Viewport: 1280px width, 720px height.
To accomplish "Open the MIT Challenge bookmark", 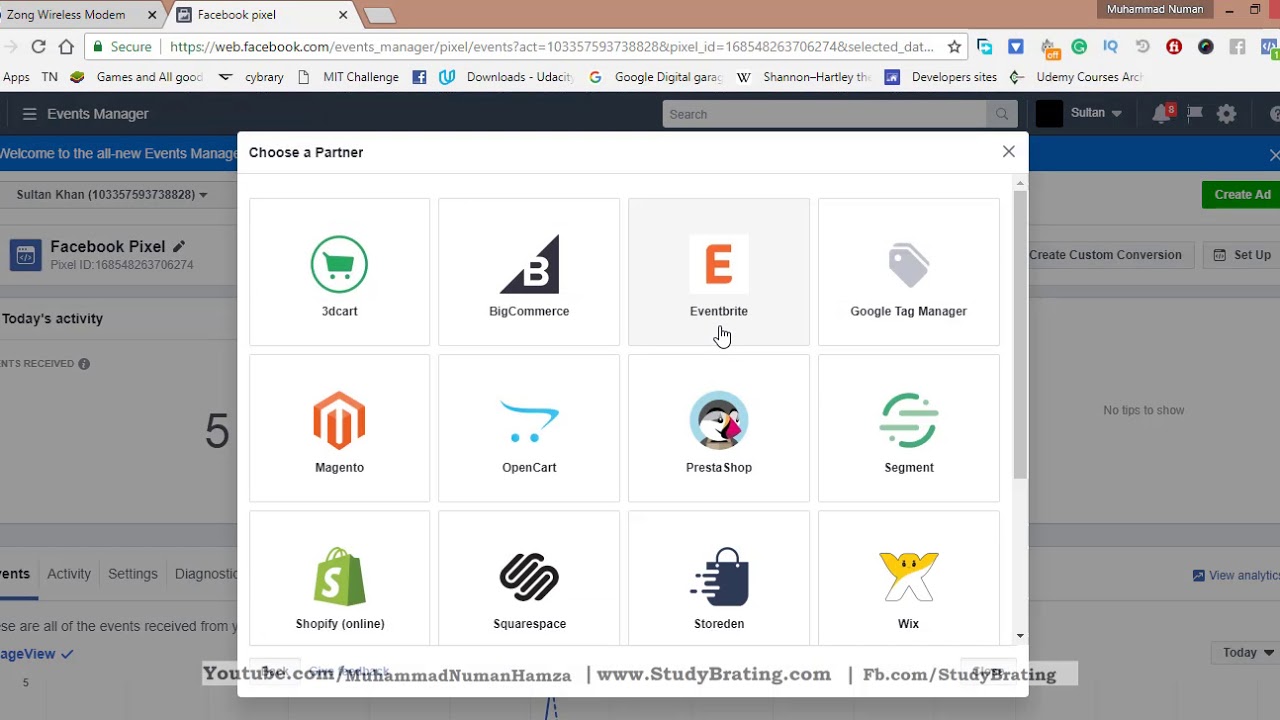I will click(x=349, y=77).
